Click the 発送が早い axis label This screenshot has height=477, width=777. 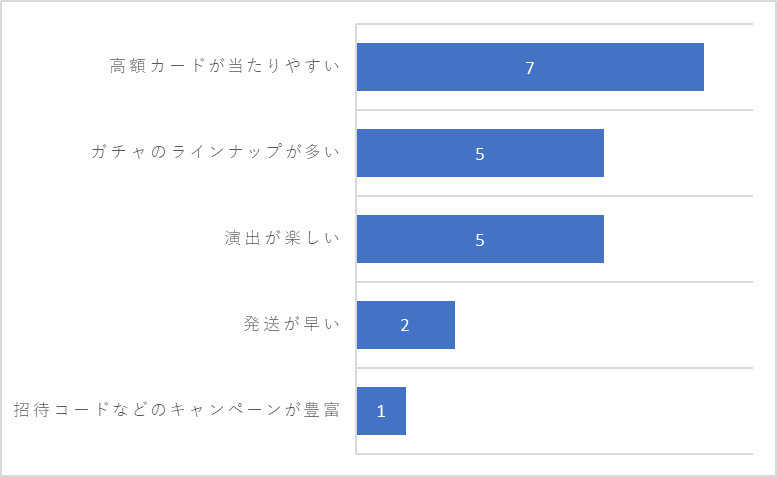coord(291,324)
